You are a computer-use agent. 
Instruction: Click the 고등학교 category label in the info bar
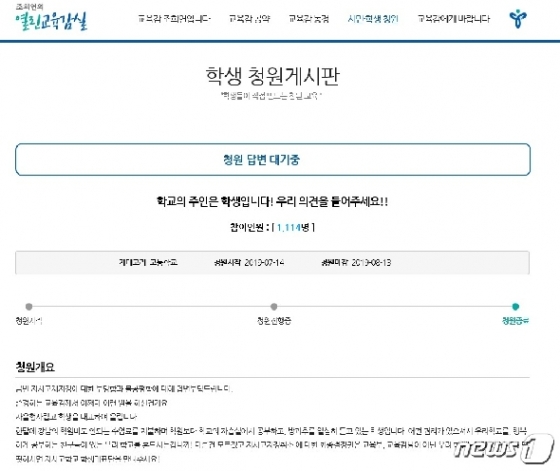coord(163,262)
